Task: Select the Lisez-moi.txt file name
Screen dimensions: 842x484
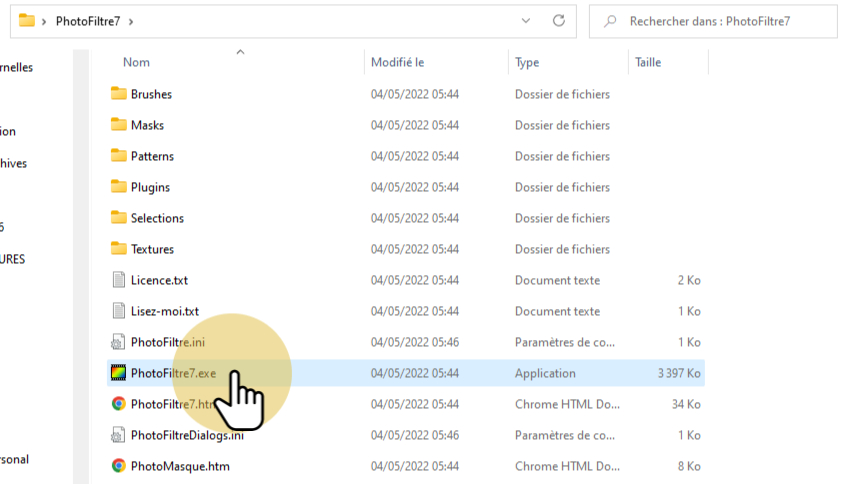Action: 165,312
